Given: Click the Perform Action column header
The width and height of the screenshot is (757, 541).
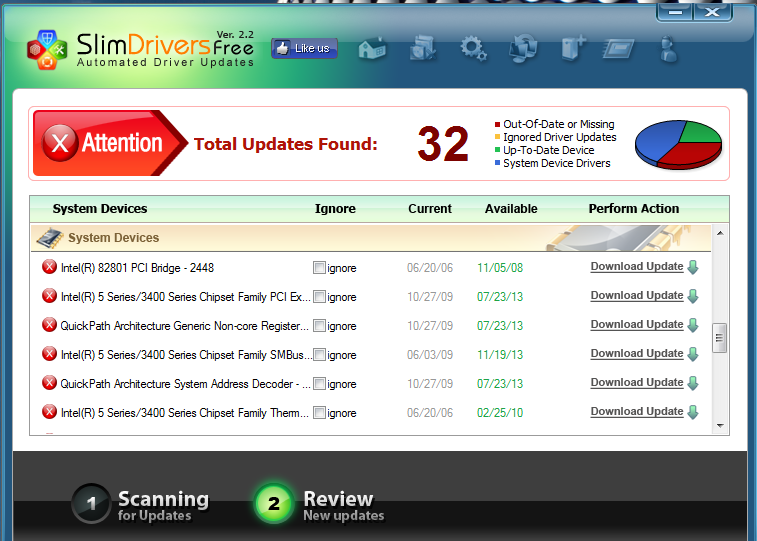Looking at the screenshot, I should coord(633,208).
